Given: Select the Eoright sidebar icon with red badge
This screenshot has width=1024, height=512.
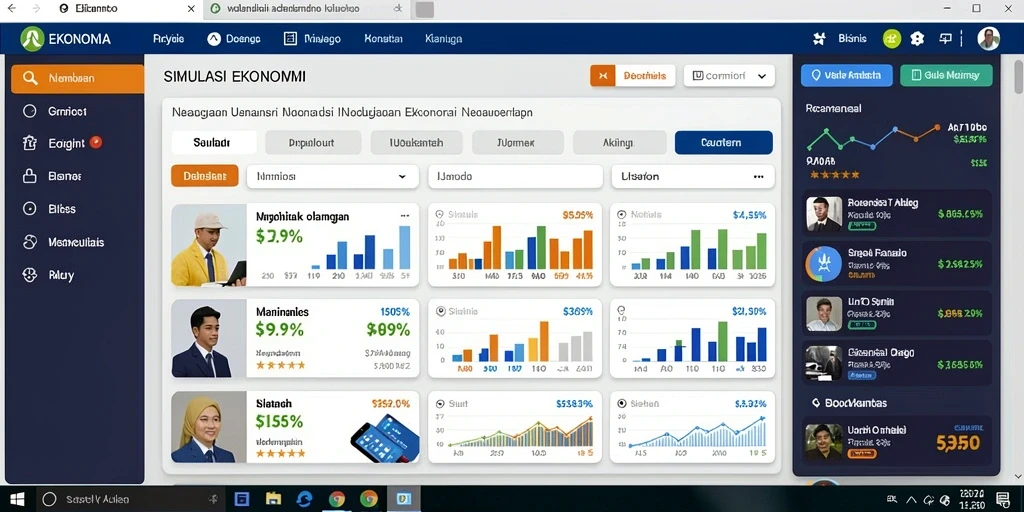Looking at the screenshot, I should (29, 143).
